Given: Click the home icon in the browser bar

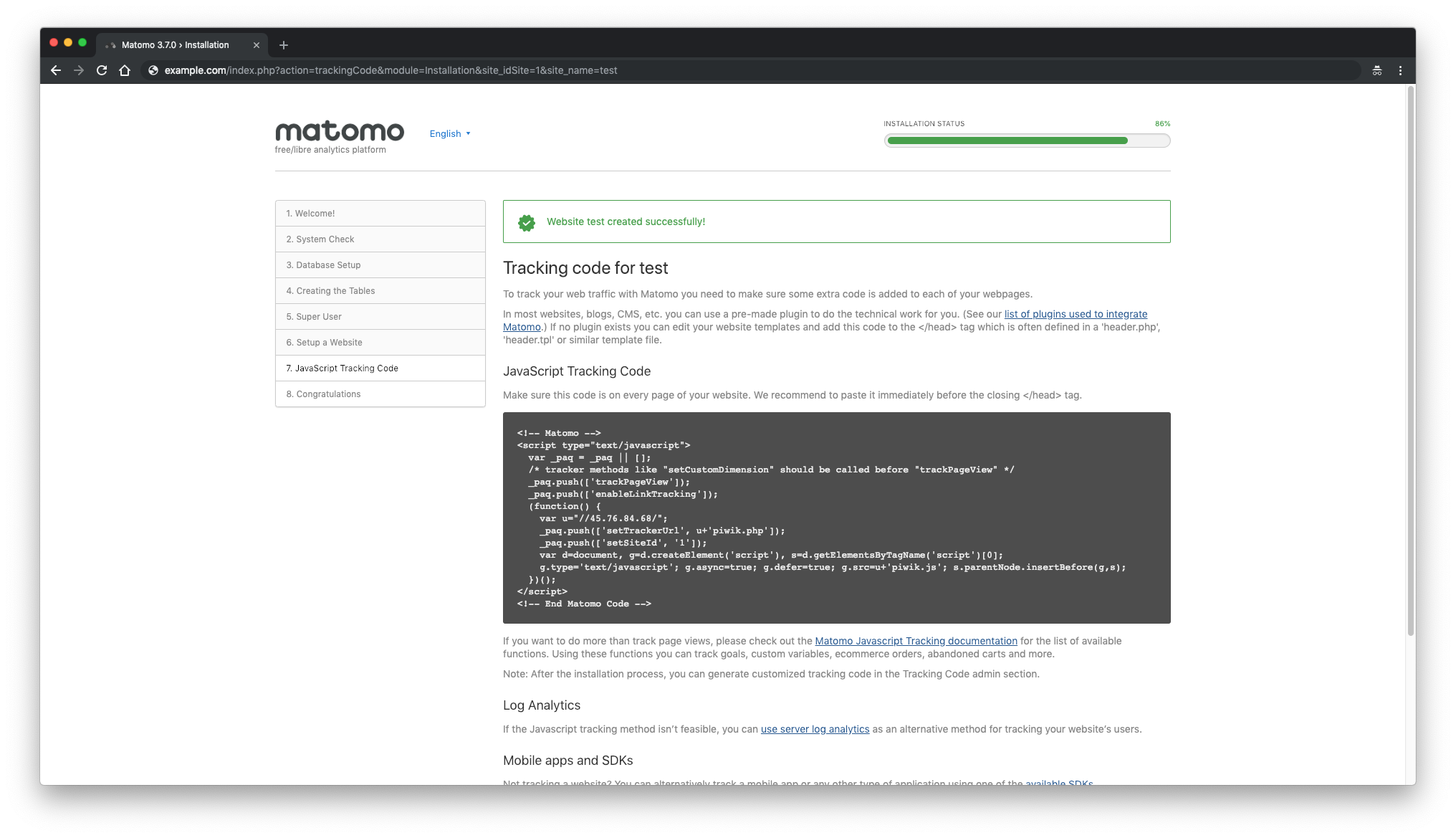Looking at the screenshot, I should [x=125, y=70].
